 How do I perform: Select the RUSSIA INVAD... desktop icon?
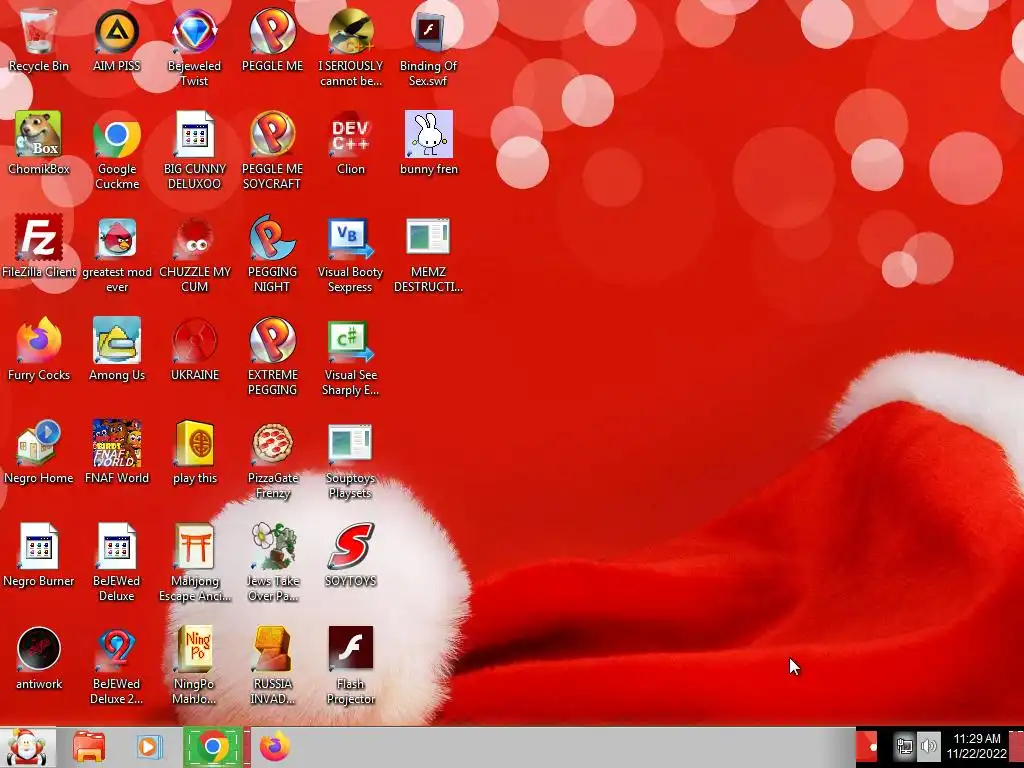coord(272,666)
